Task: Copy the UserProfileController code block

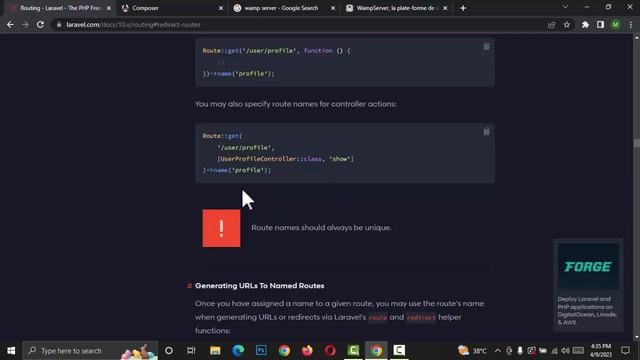Action: click(486, 131)
